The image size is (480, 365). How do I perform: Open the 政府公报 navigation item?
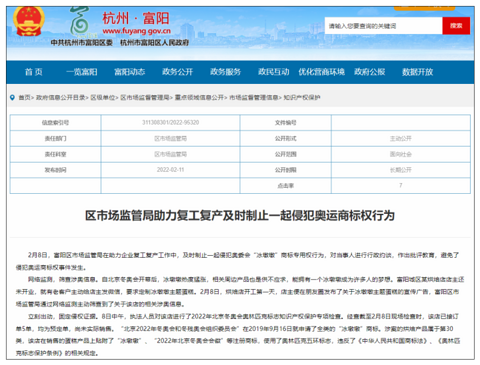click(x=370, y=72)
